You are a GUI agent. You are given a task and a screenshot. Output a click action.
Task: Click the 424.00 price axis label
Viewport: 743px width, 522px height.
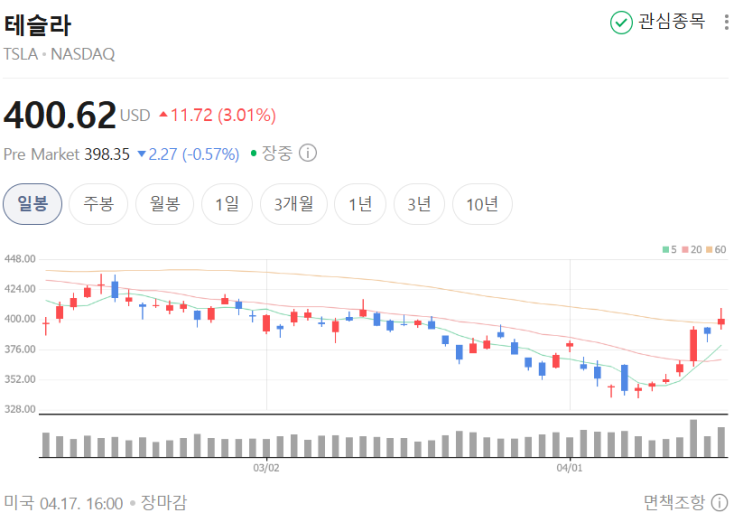coord(20,289)
